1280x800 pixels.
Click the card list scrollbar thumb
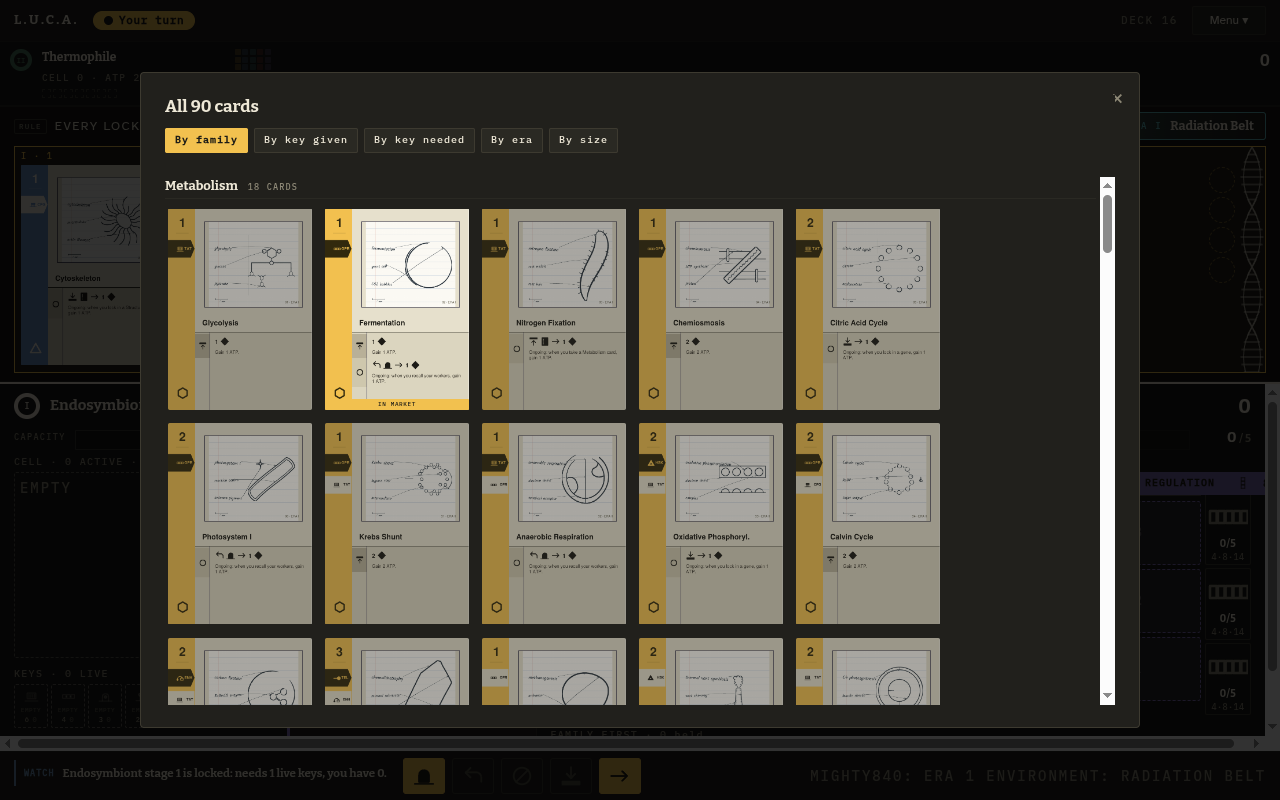[1107, 224]
